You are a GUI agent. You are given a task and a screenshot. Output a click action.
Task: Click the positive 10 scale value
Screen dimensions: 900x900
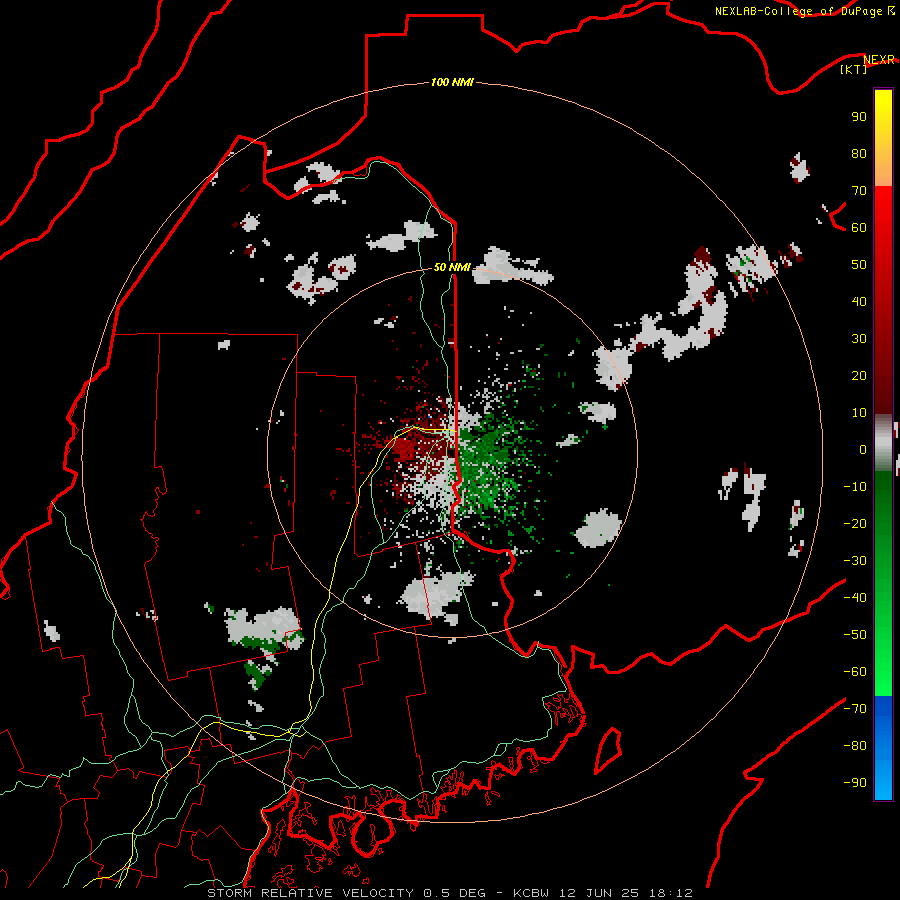click(x=859, y=413)
